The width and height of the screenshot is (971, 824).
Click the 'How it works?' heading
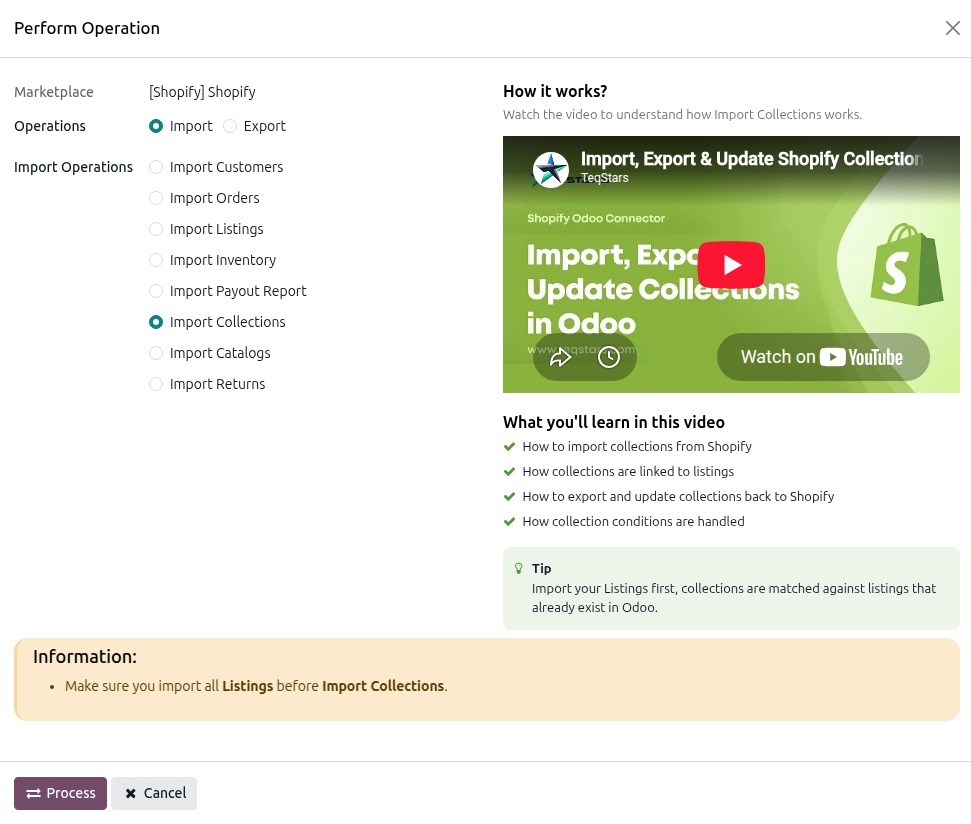(x=555, y=91)
